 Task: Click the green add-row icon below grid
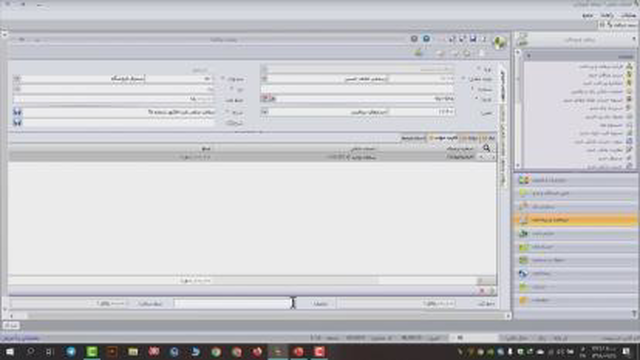click(x=492, y=290)
